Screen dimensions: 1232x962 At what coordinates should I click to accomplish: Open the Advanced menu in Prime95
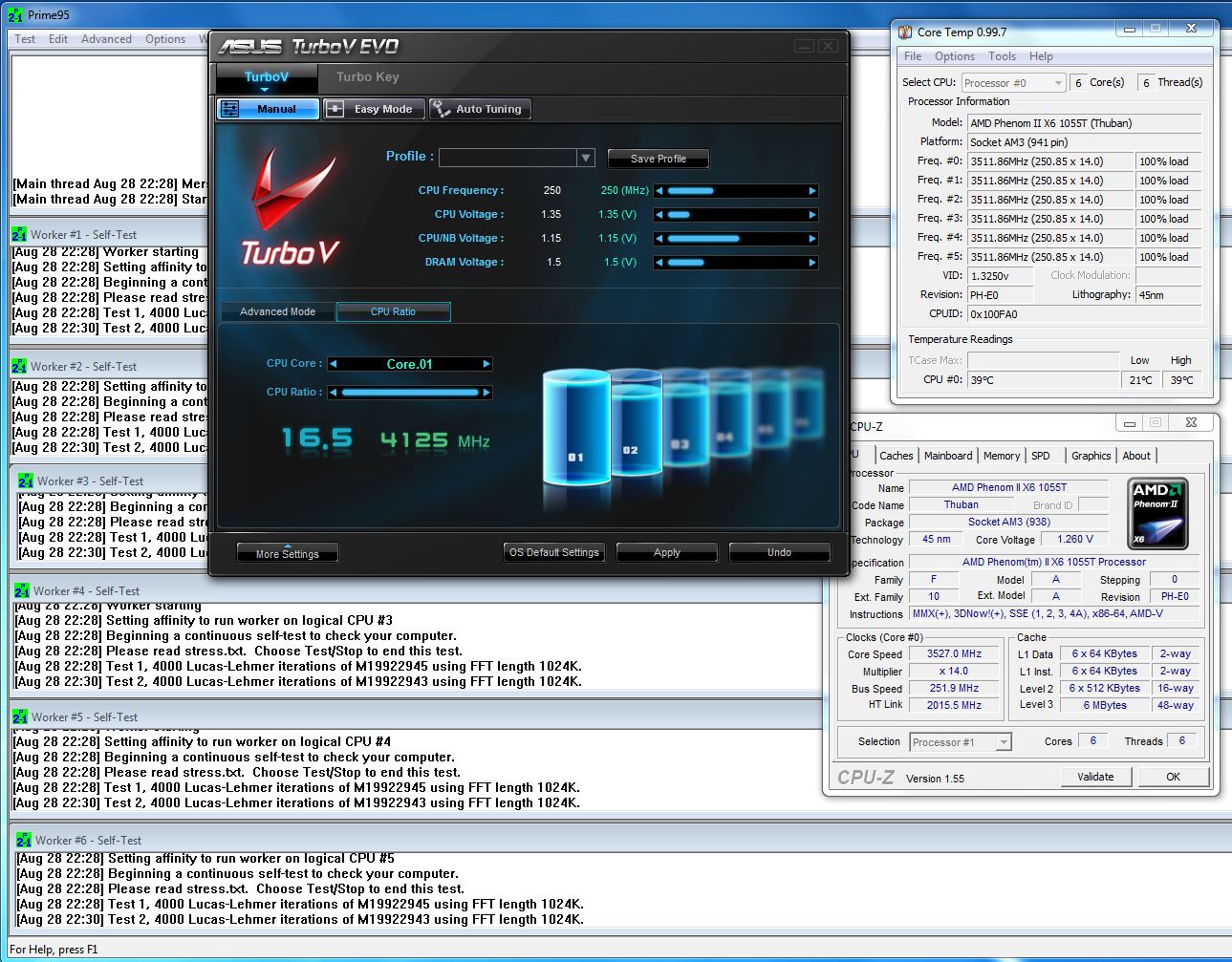click(x=106, y=39)
